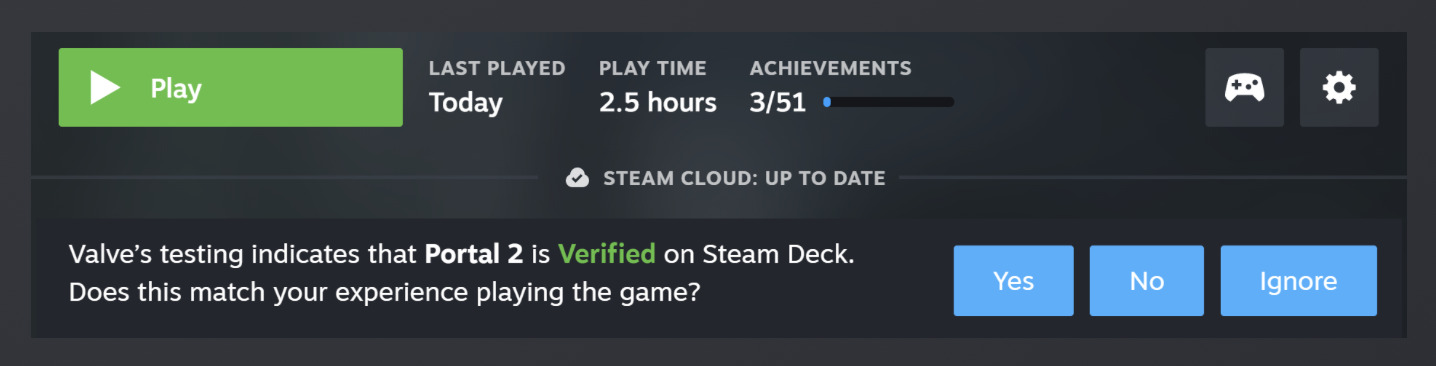This screenshot has width=1436, height=366.
Task: Click the Play Time heading label
Action: point(653,68)
